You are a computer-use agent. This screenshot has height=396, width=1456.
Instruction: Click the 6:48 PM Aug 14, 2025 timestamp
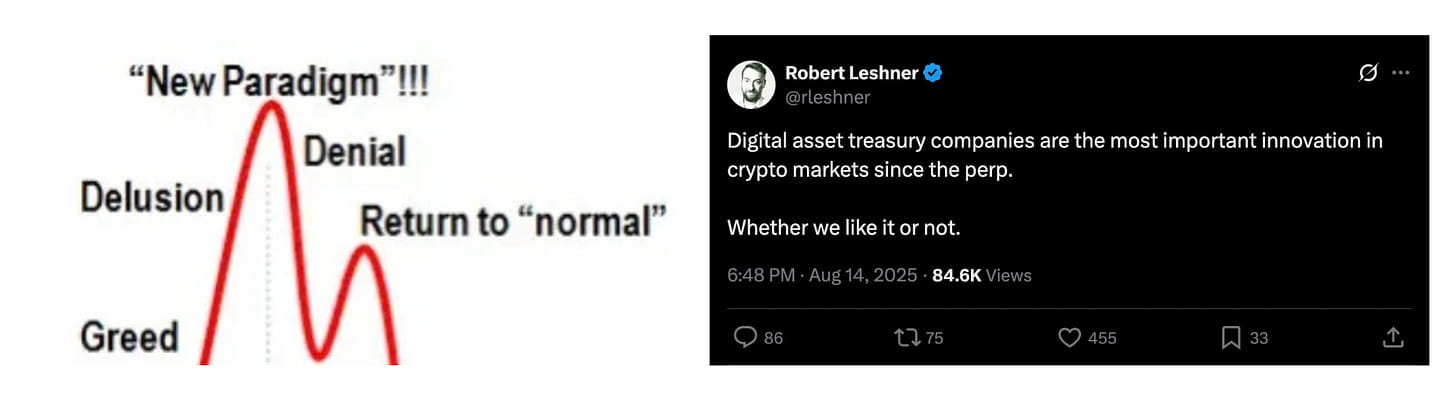[822, 275]
